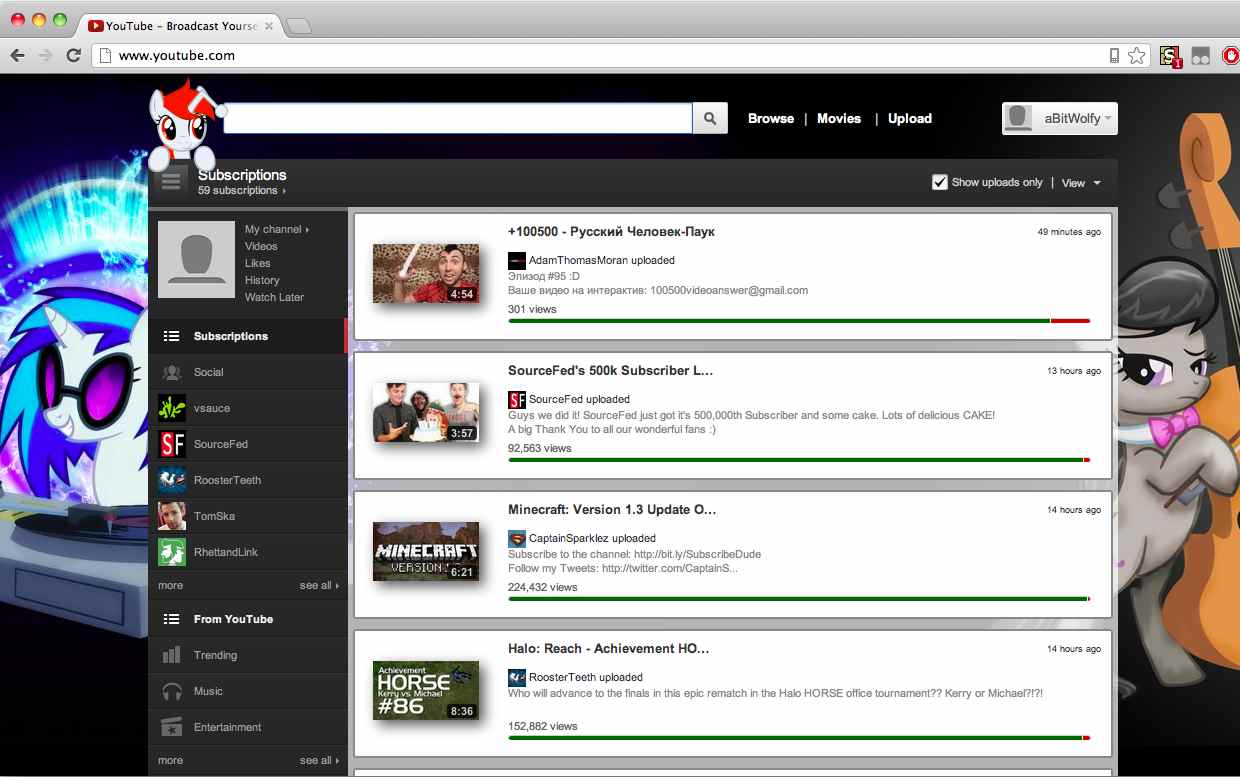Click the RoosterTeeth sidebar channel icon
The image size is (1240, 777).
pyautogui.click(x=172, y=480)
